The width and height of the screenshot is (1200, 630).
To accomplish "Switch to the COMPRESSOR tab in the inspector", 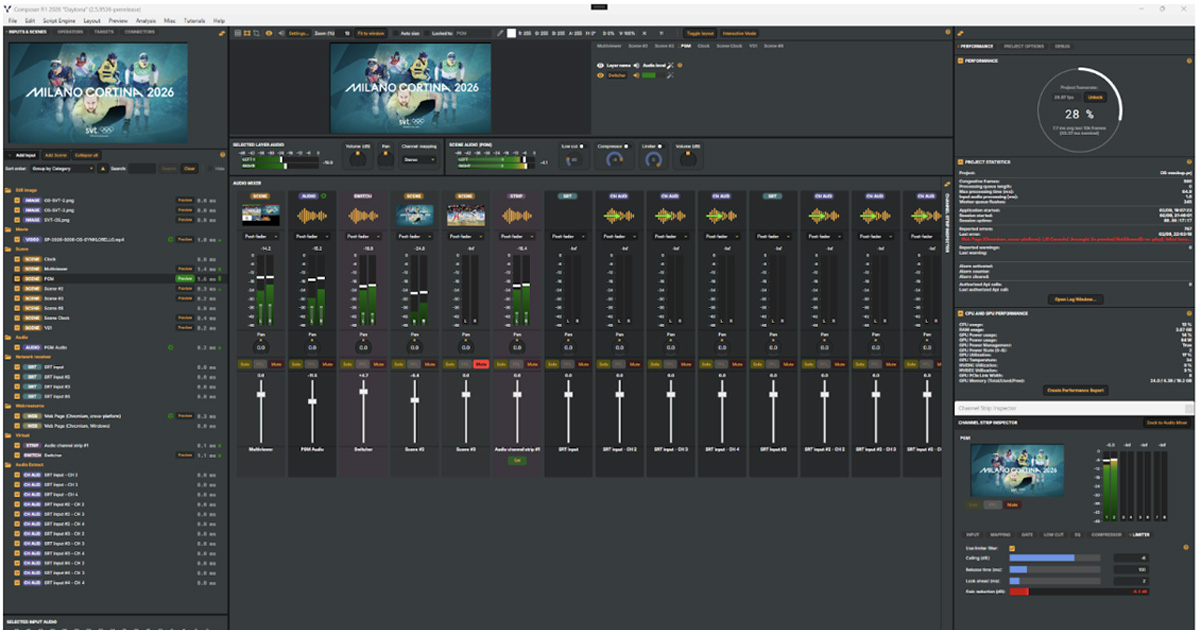I will point(1106,535).
